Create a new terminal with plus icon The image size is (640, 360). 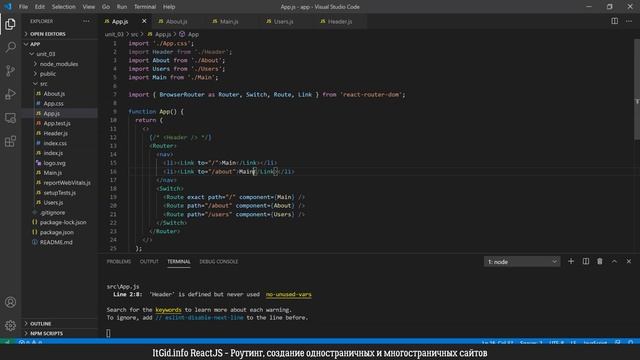(x=571, y=261)
